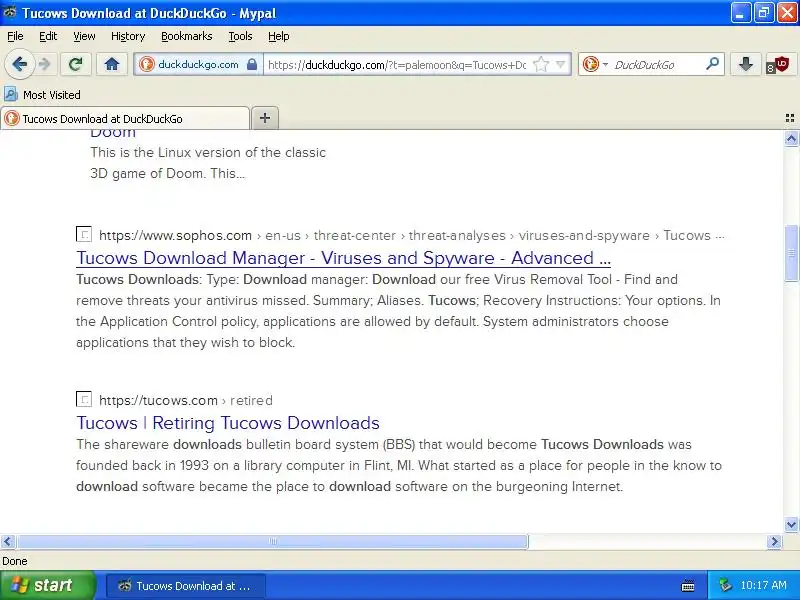Select the Tucows Download at DuckDuckGo tab
The image size is (800, 600).
[x=125, y=118]
